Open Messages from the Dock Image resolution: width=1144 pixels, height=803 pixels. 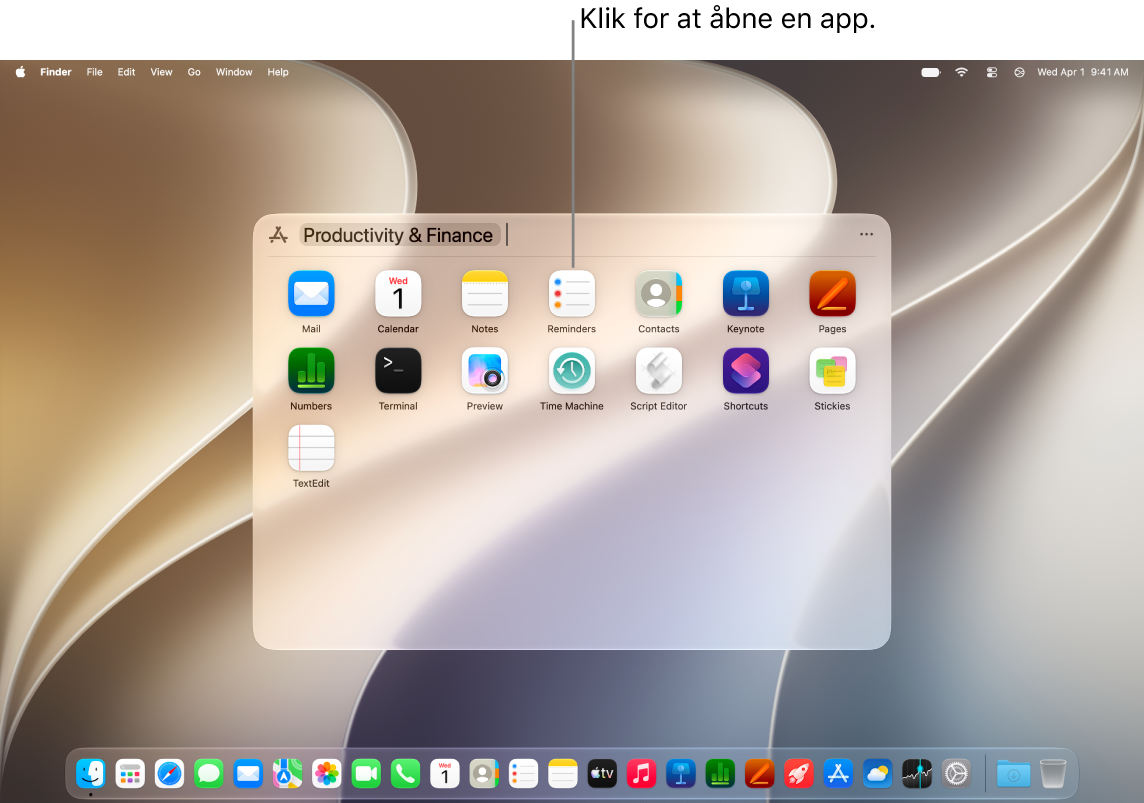click(x=209, y=773)
